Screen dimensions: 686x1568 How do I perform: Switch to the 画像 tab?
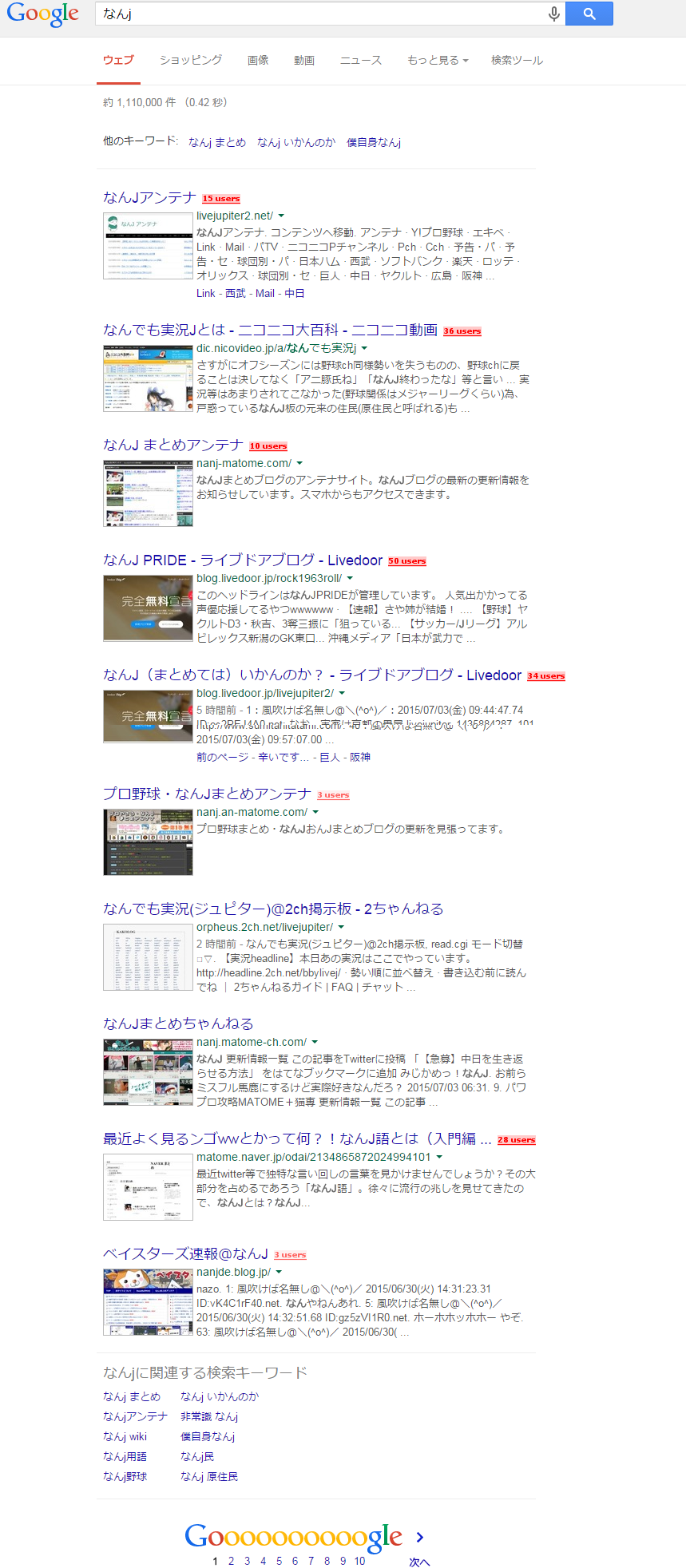[258, 60]
